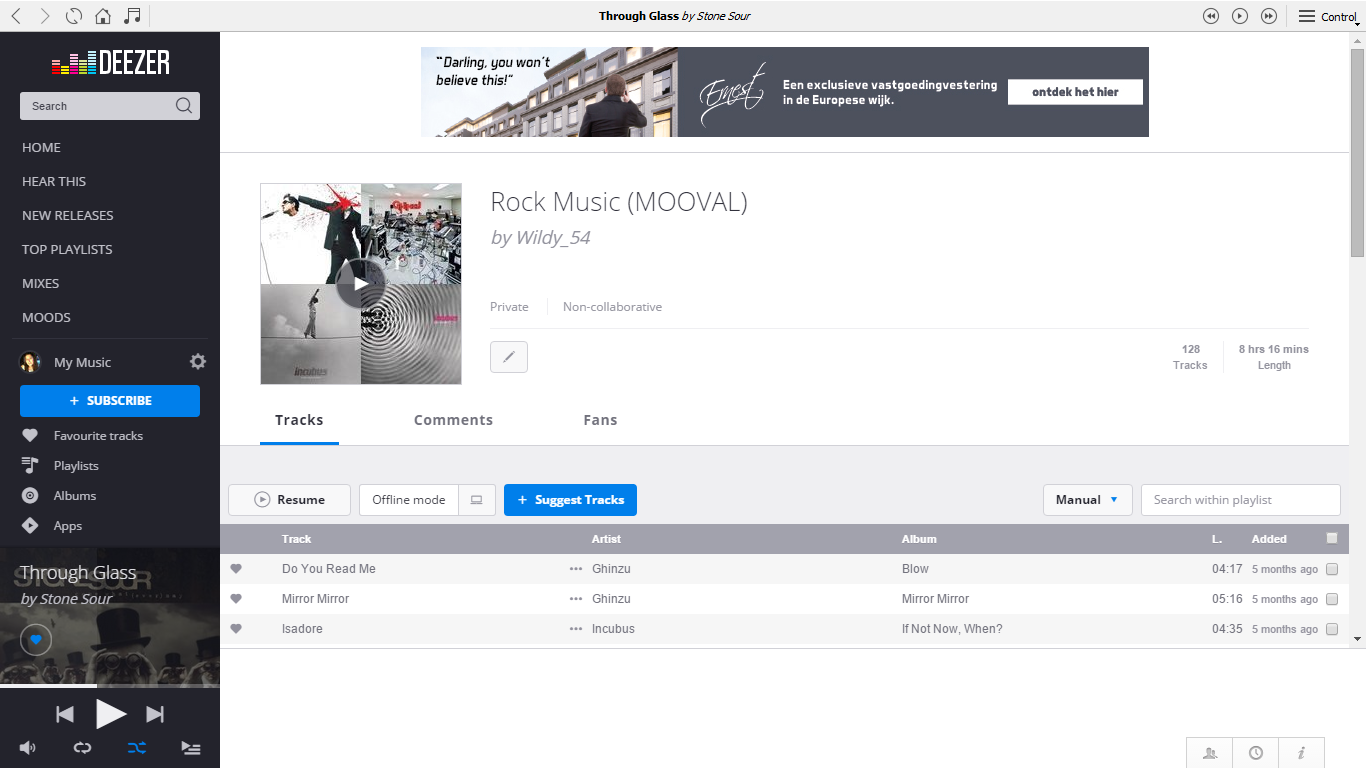1366x768 pixels.
Task: Click the pencil edit playlist button
Action: [x=509, y=357]
